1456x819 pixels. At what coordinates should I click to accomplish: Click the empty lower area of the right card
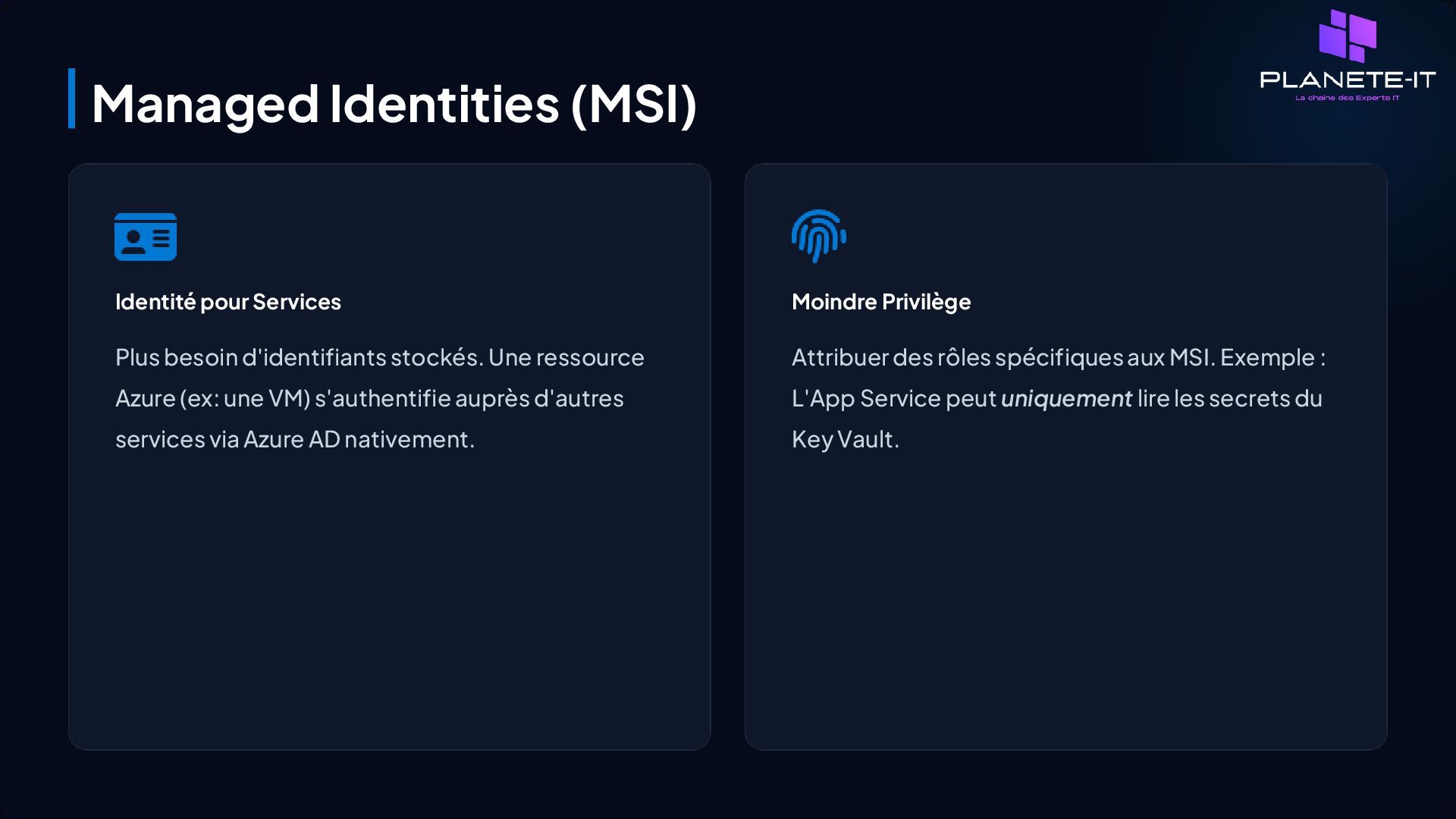(x=1065, y=607)
